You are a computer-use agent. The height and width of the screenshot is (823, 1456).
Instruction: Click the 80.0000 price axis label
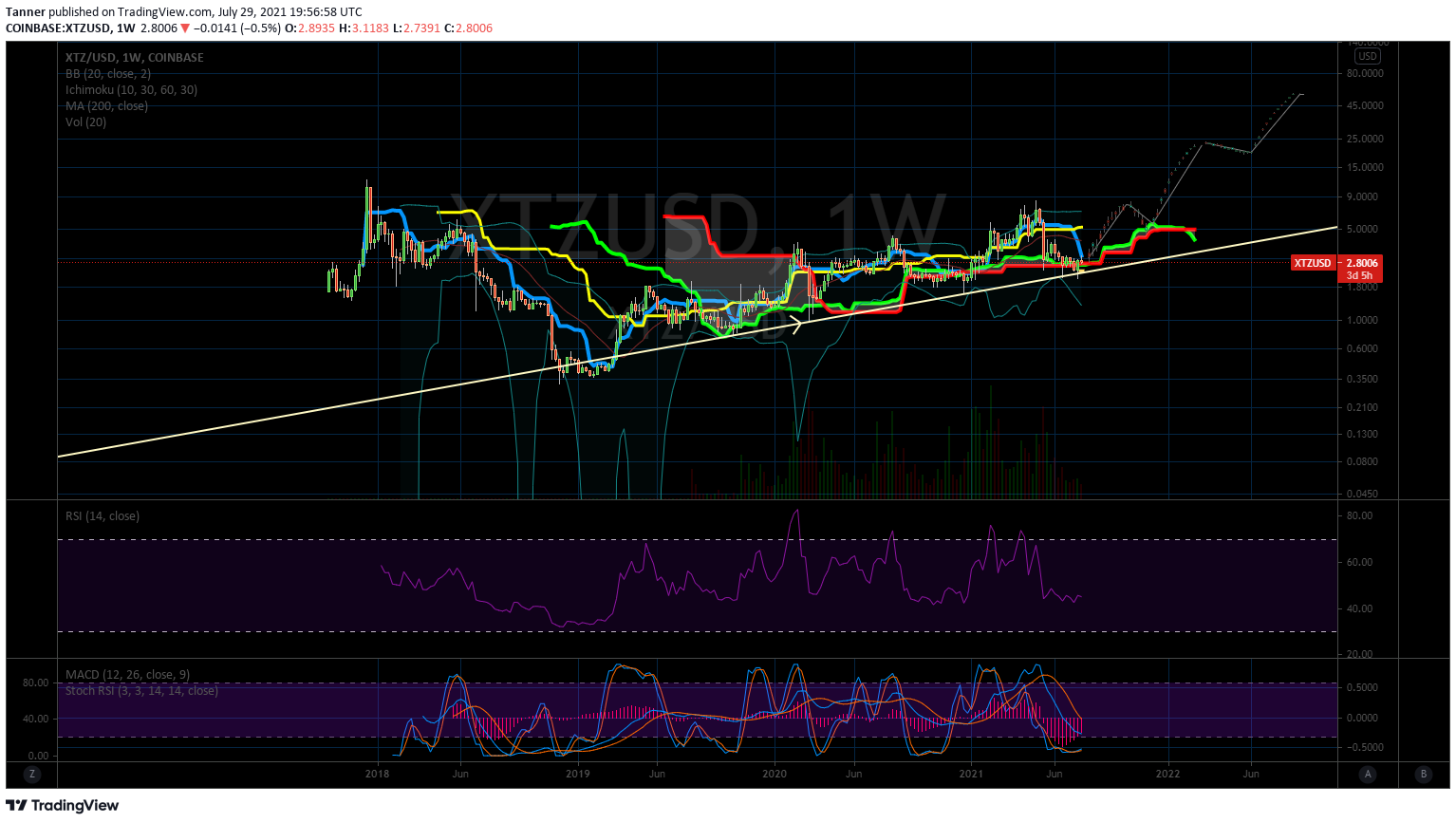click(1365, 73)
